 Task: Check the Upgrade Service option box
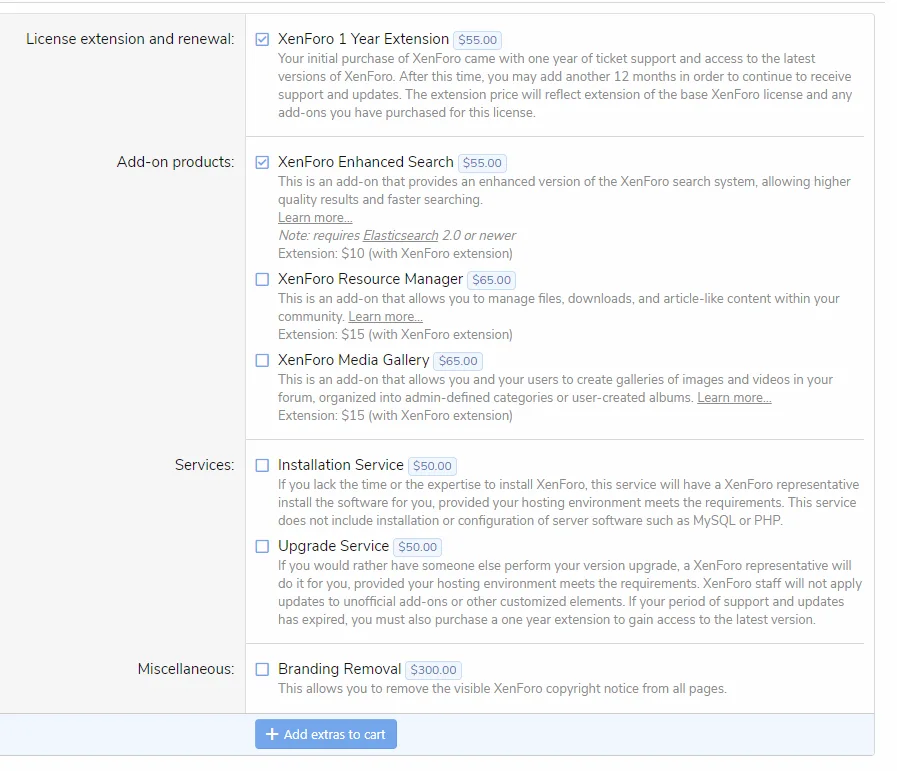click(x=262, y=547)
